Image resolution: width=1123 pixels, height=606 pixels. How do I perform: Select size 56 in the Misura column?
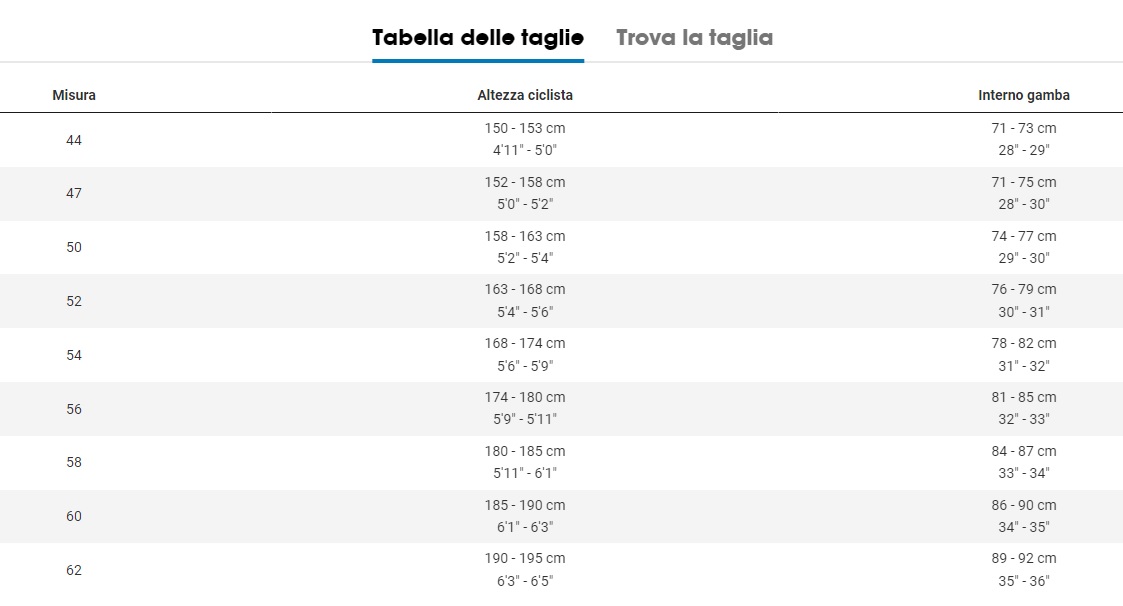(x=74, y=409)
